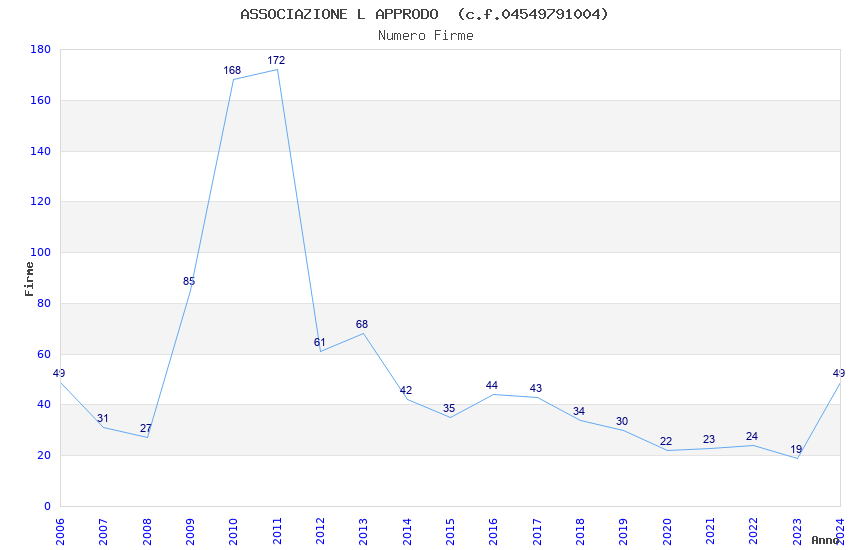
Task: Click the 'Numero Firme' subtitle
Action: [426, 35]
